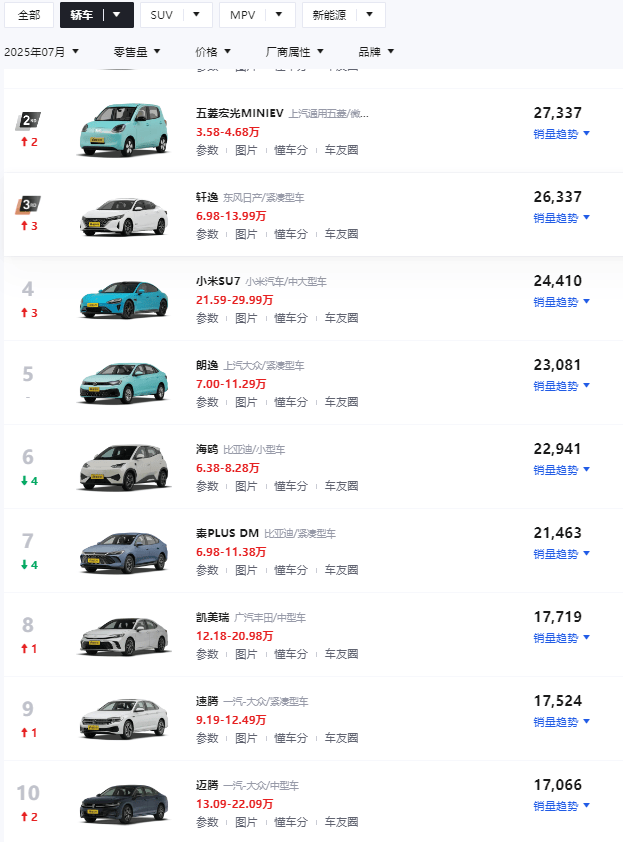623x842 pixels.
Task: Open the 轿车 category dropdown arrow
Action: (x=117, y=15)
